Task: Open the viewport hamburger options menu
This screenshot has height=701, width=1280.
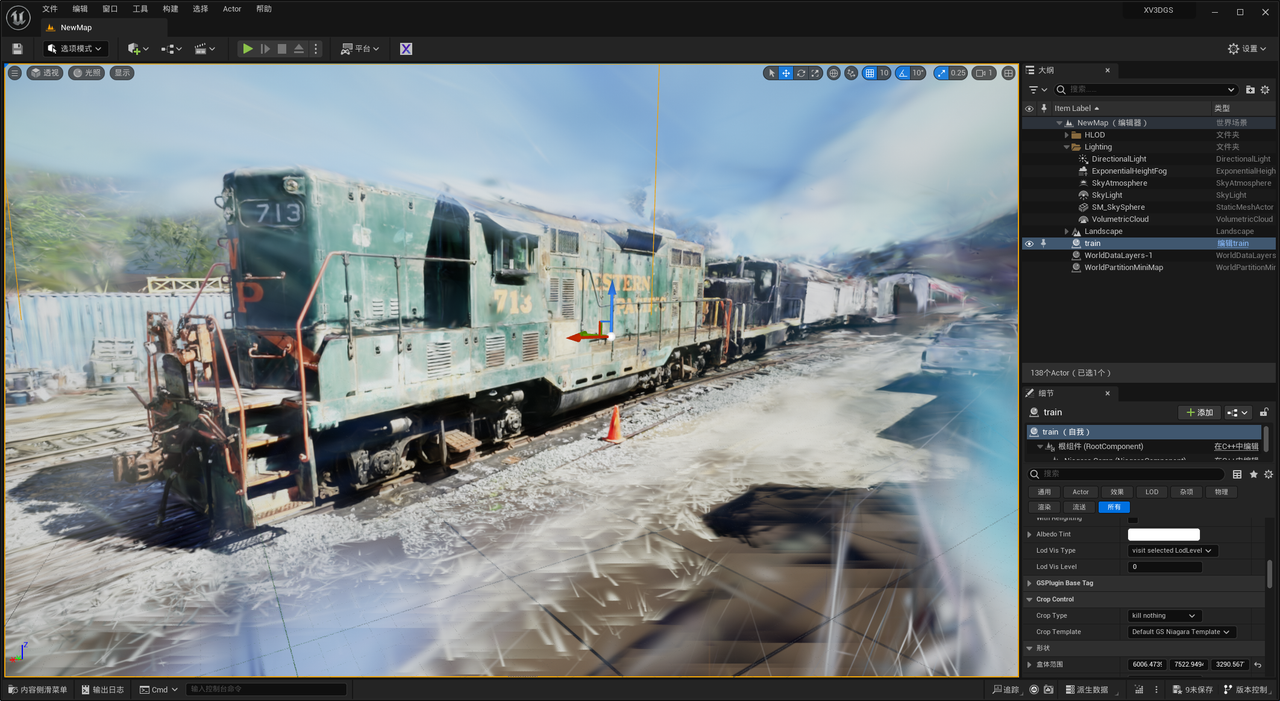Action: pyautogui.click(x=15, y=73)
